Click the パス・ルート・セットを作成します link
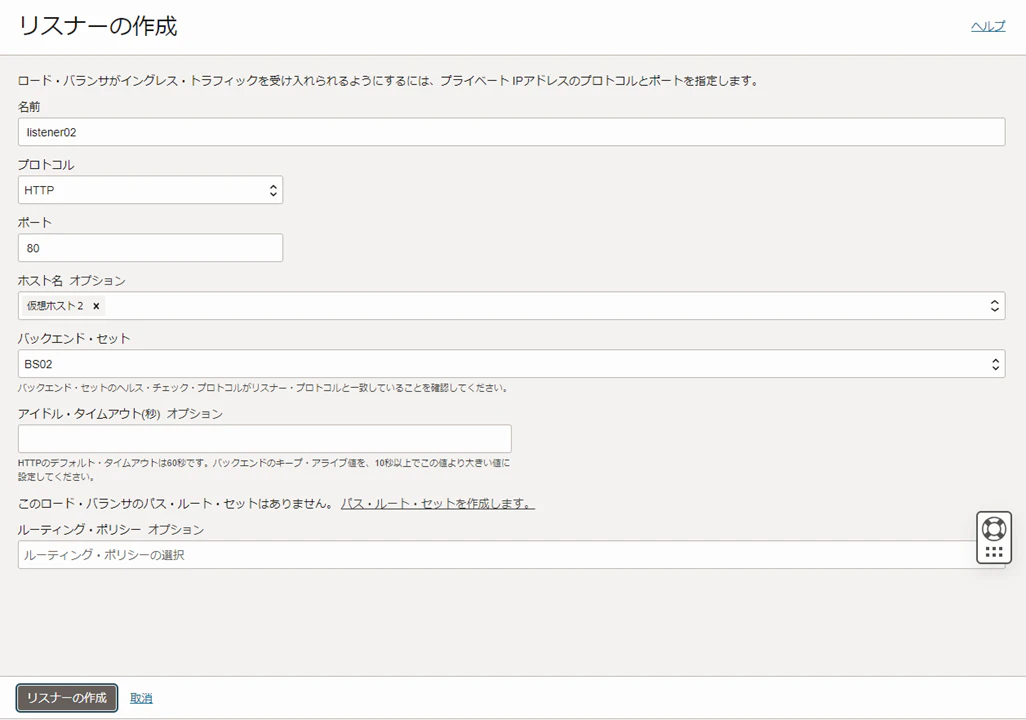1026x720 pixels. pos(437,503)
